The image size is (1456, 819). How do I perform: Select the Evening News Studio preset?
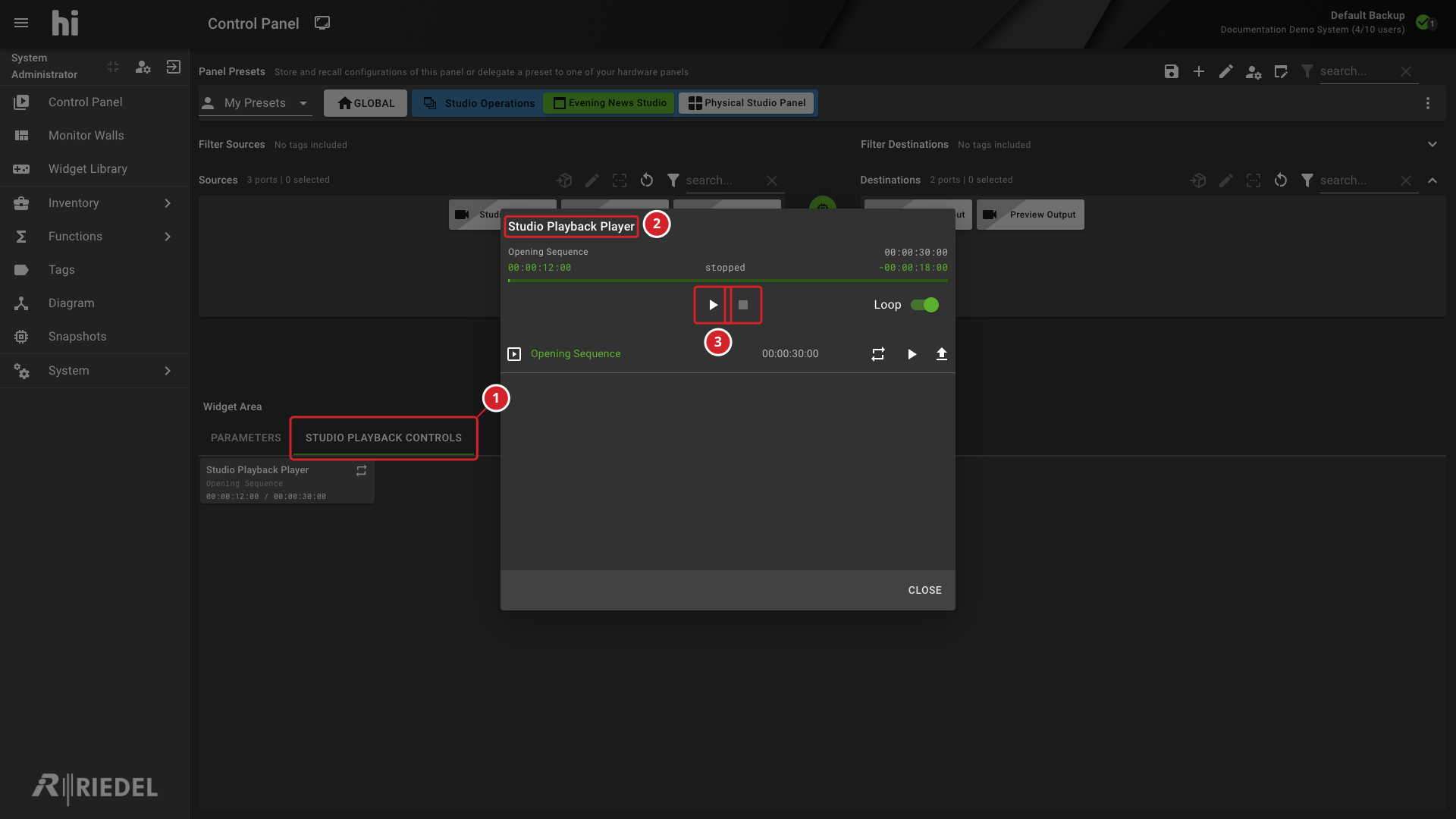tap(609, 103)
